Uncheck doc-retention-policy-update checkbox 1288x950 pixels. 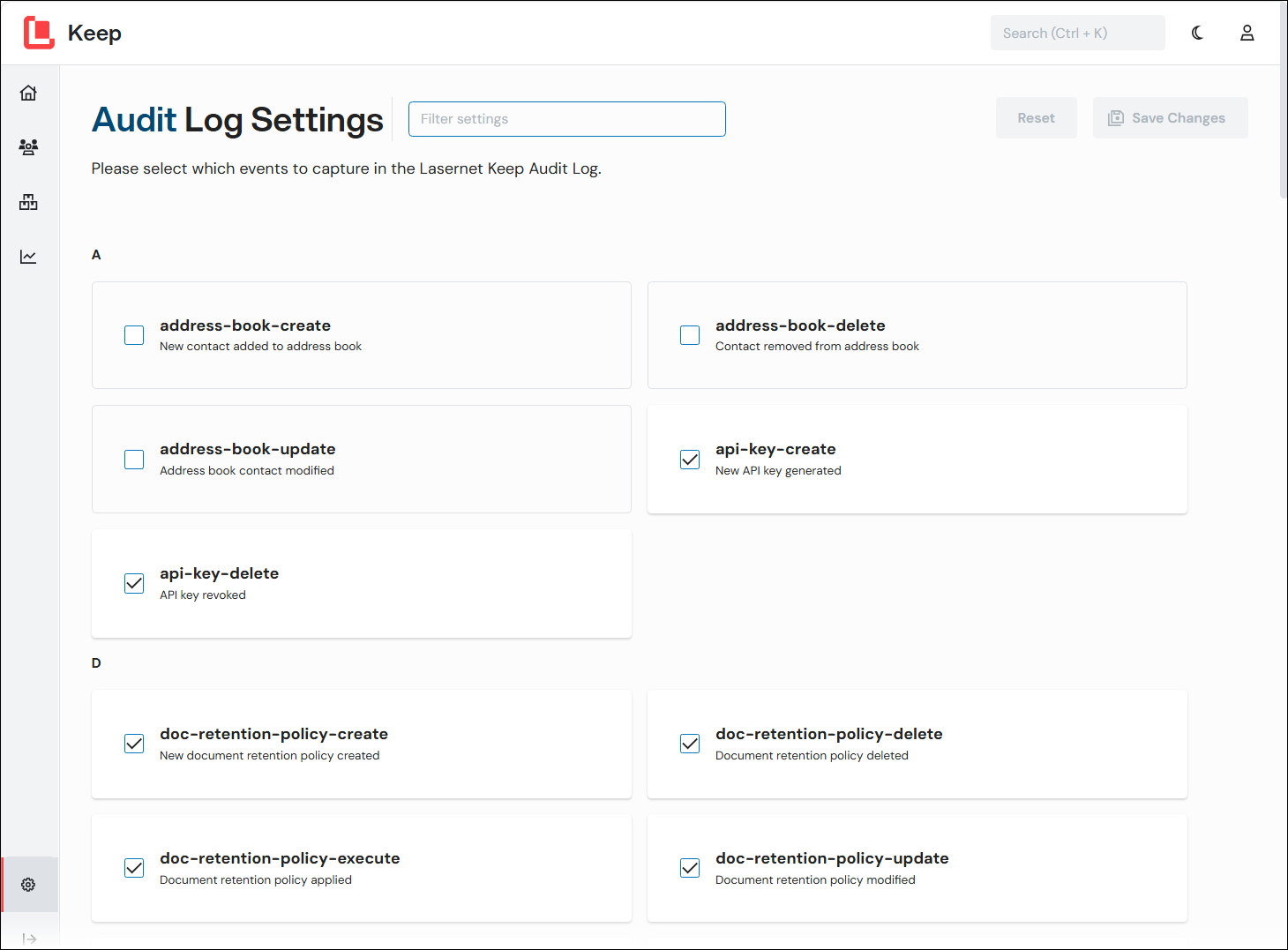[690, 868]
